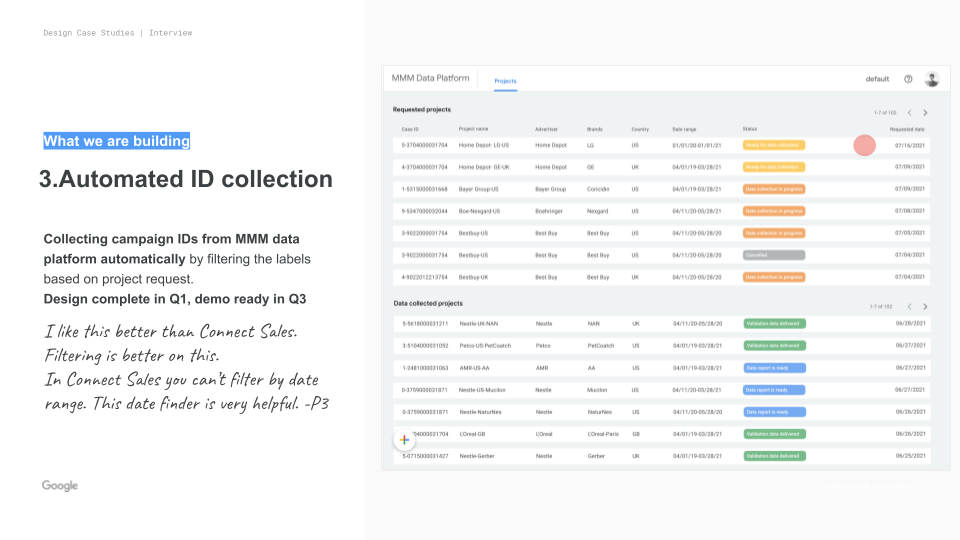Screen dimensions: 960x540
Task: Open the help question mark icon
Action: pyautogui.click(x=908, y=79)
